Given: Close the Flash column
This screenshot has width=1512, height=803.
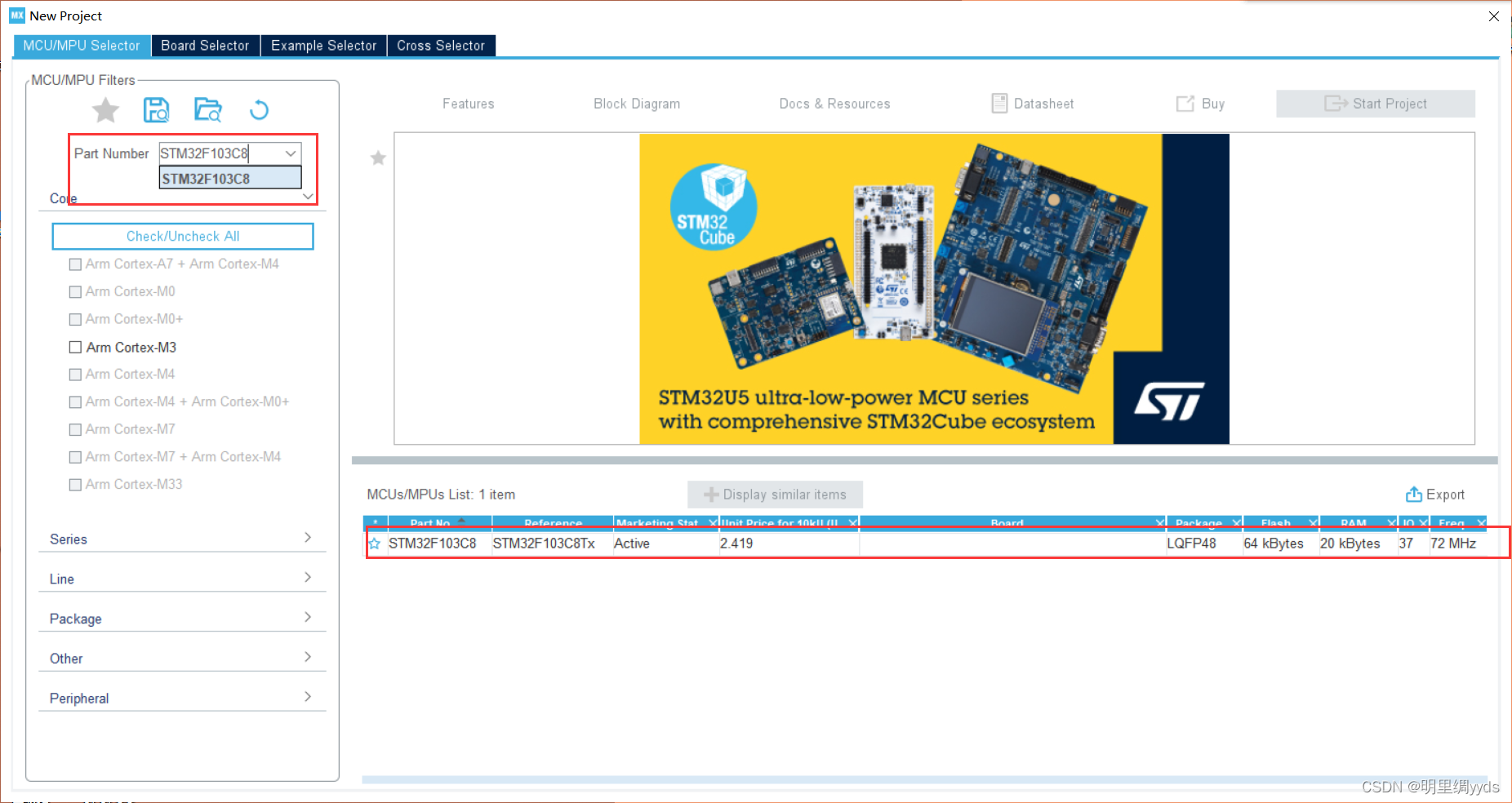Looking at the screenshot, I should click(x=1313, y=522).
